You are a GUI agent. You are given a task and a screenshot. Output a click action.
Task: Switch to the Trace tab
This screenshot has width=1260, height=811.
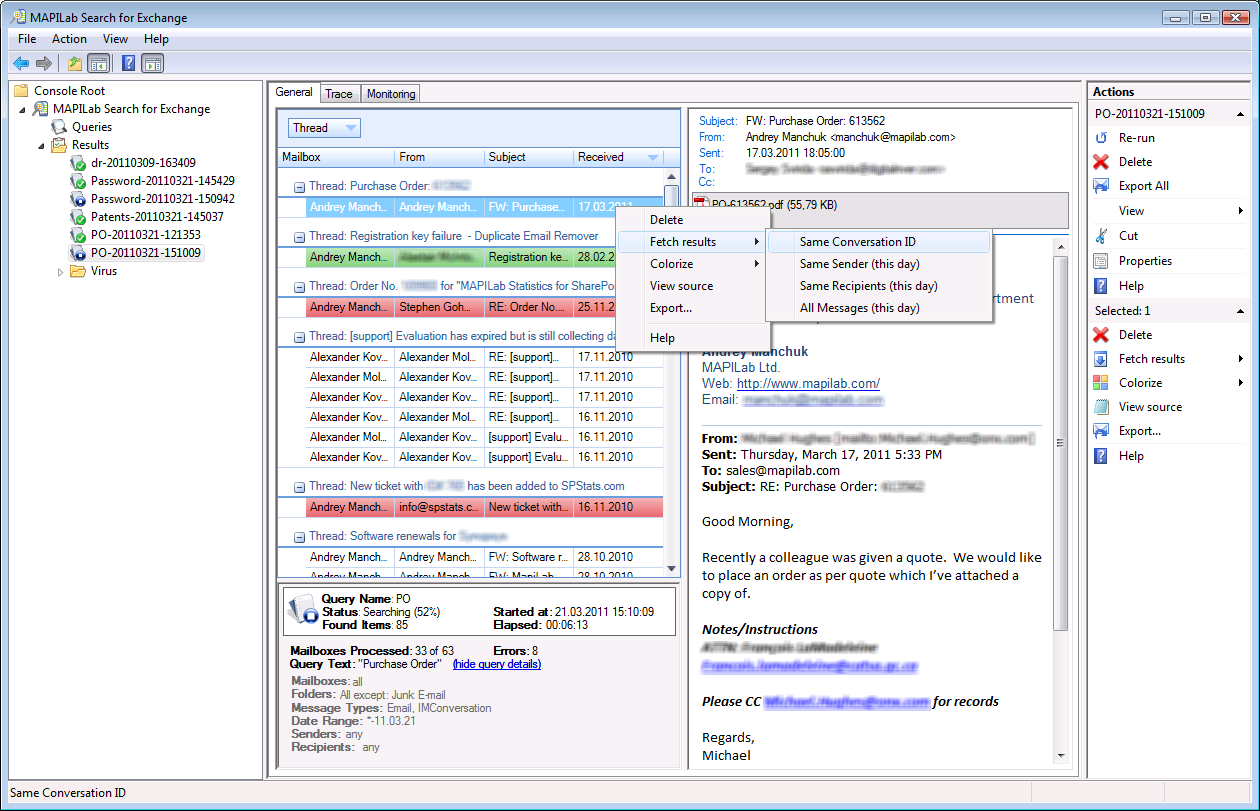tap(339, 94)
